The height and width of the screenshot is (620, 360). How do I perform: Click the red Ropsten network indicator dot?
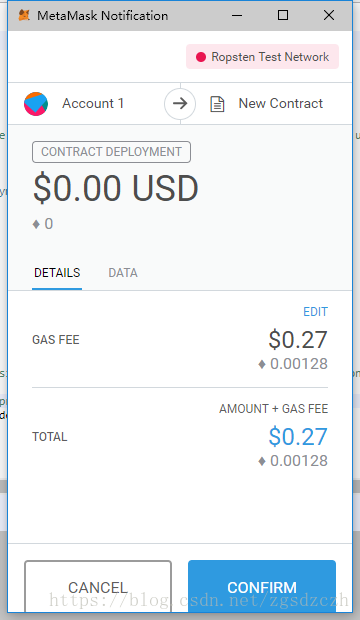pos(201,57)
